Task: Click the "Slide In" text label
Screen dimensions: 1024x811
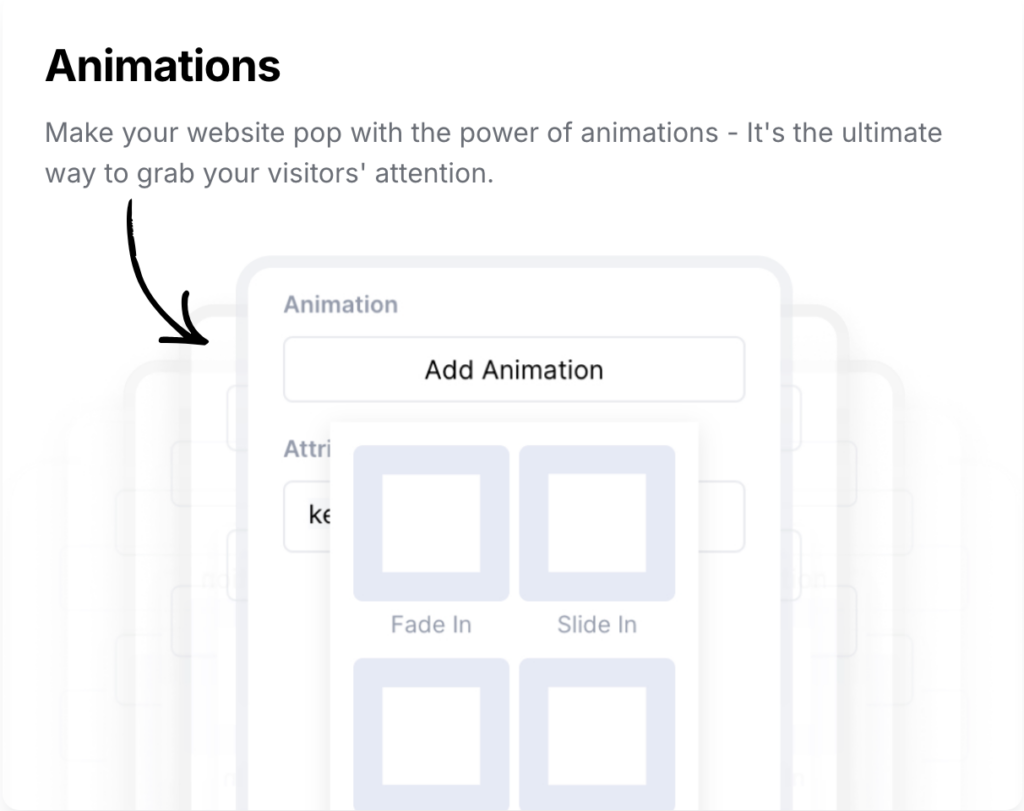Action: tap(597, 625)
